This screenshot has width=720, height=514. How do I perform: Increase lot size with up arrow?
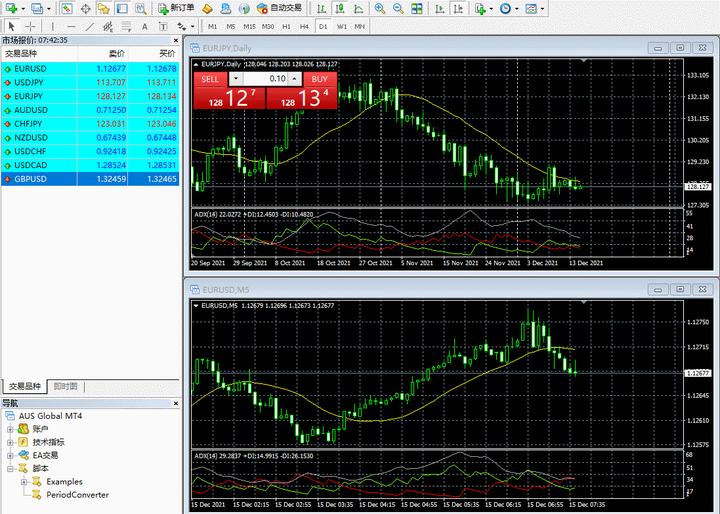[x=295, y=79]
